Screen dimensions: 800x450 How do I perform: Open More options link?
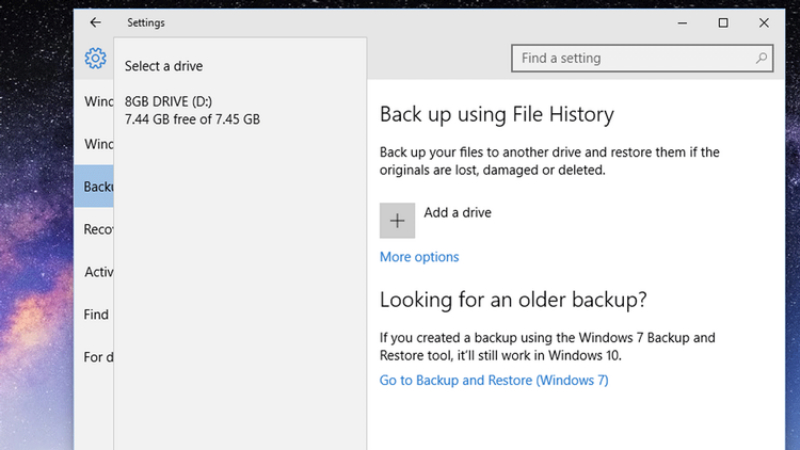coord(419,257)
